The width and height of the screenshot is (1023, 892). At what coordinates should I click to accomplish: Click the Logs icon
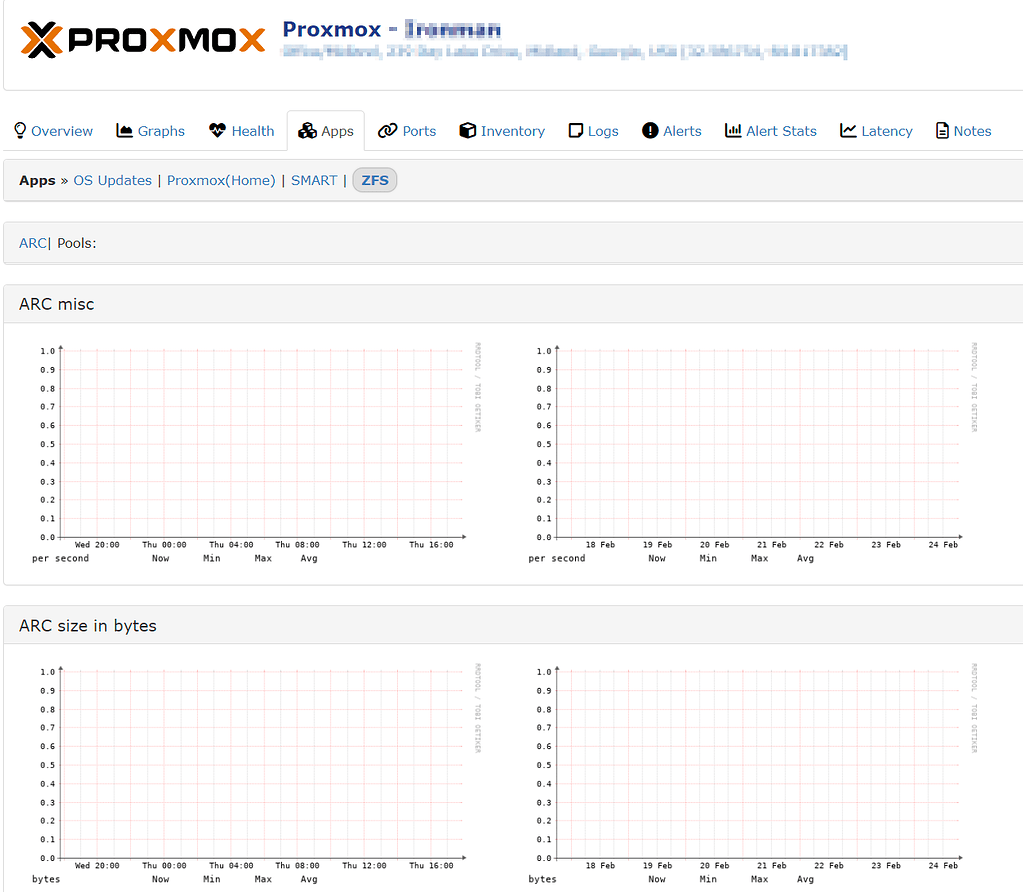click(575, 130)
